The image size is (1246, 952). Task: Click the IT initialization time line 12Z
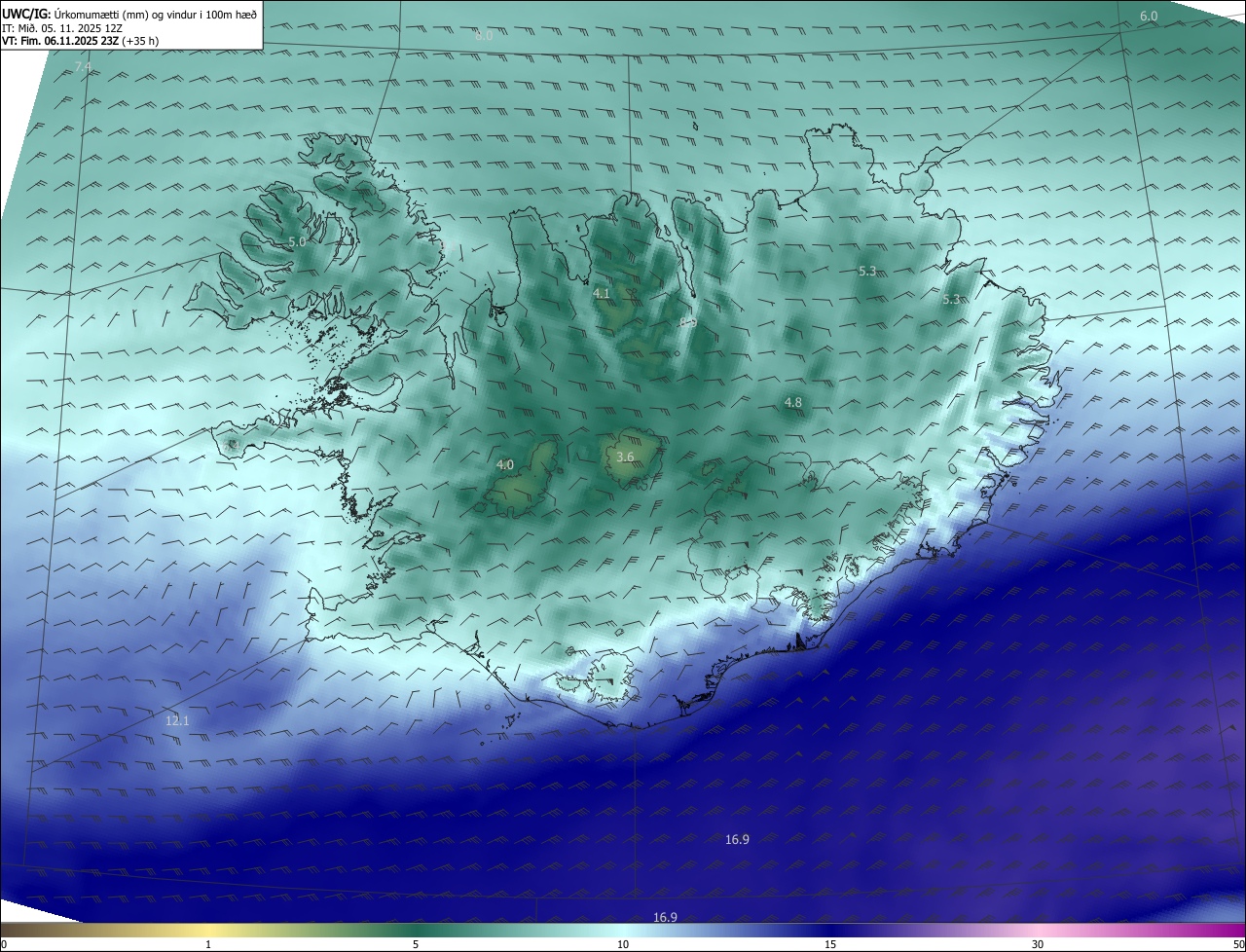(x=63, y=28)
